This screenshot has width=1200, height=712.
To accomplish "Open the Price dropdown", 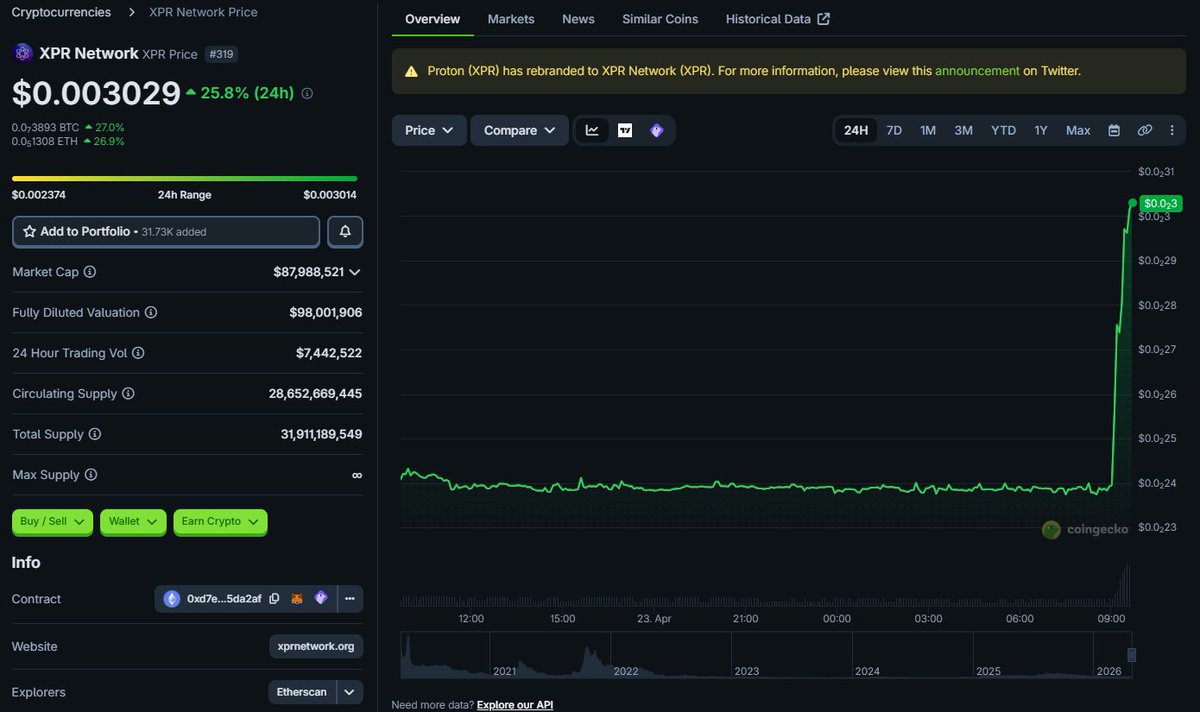I will [x=429, y=130].
